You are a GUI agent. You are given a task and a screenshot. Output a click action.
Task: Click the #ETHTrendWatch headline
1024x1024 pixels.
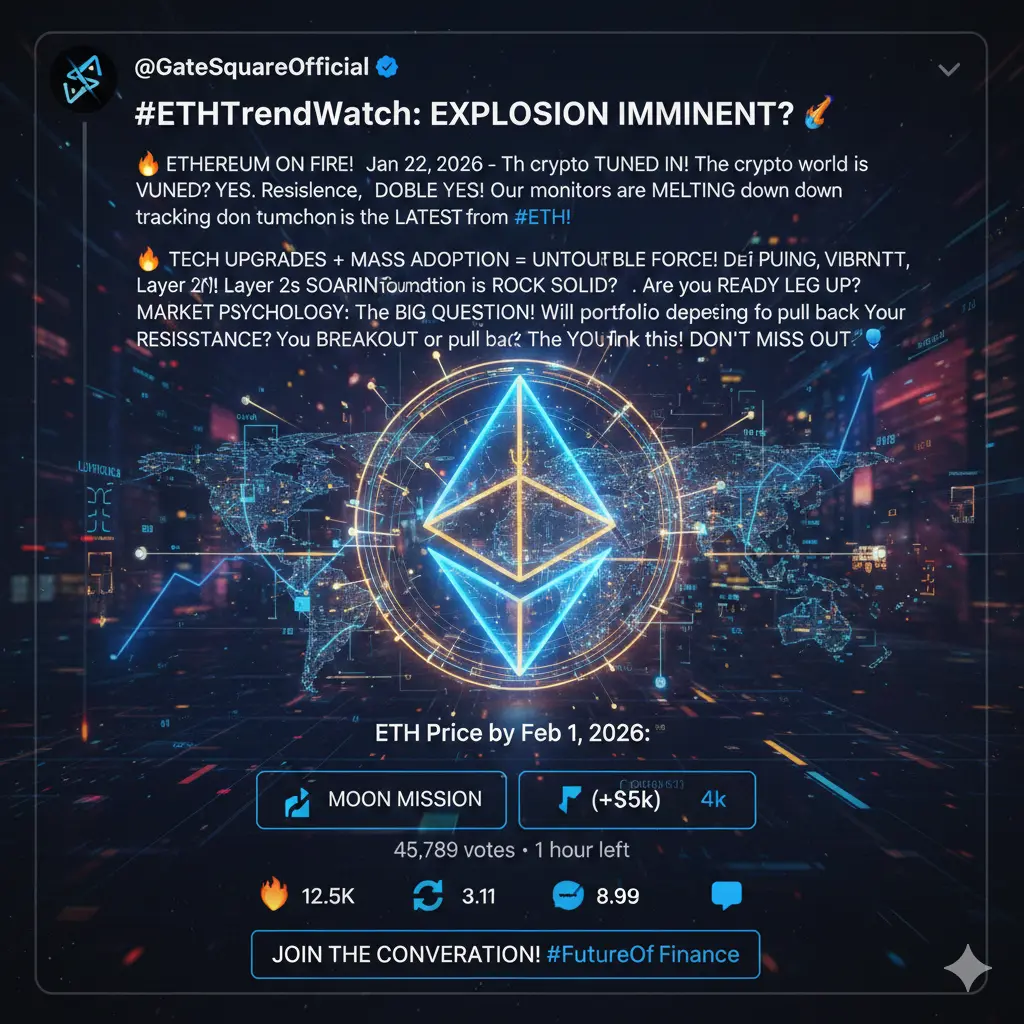(464, 114)
